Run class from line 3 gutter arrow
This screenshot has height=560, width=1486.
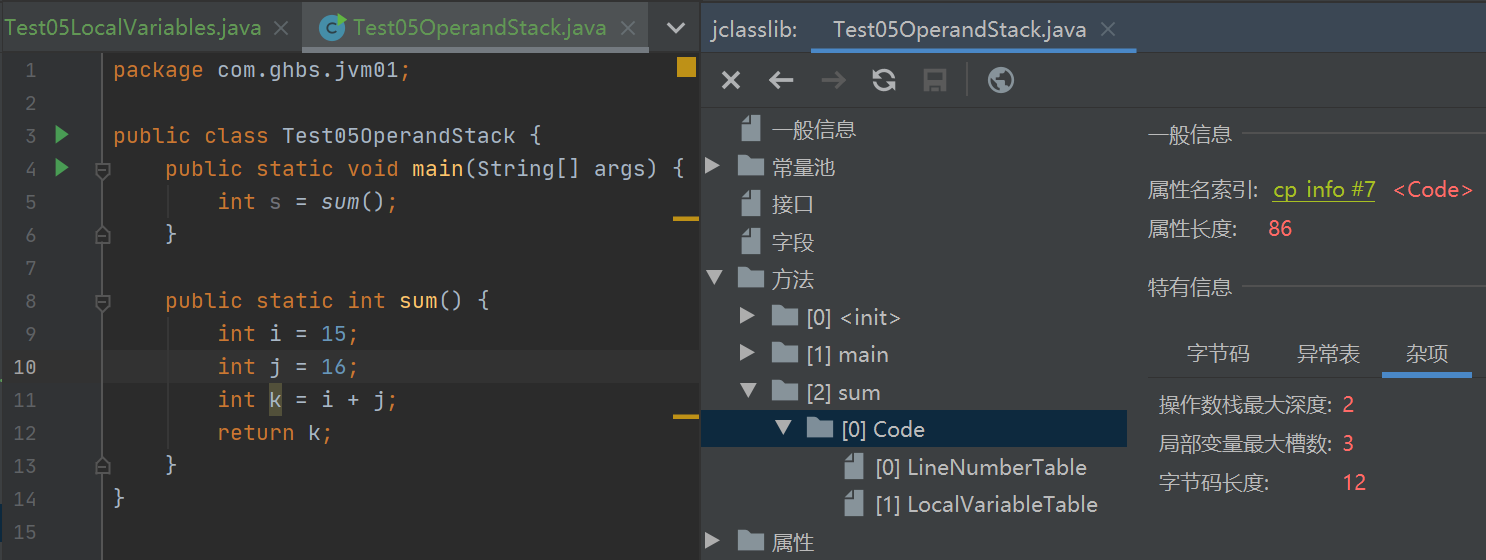point(62,134)
